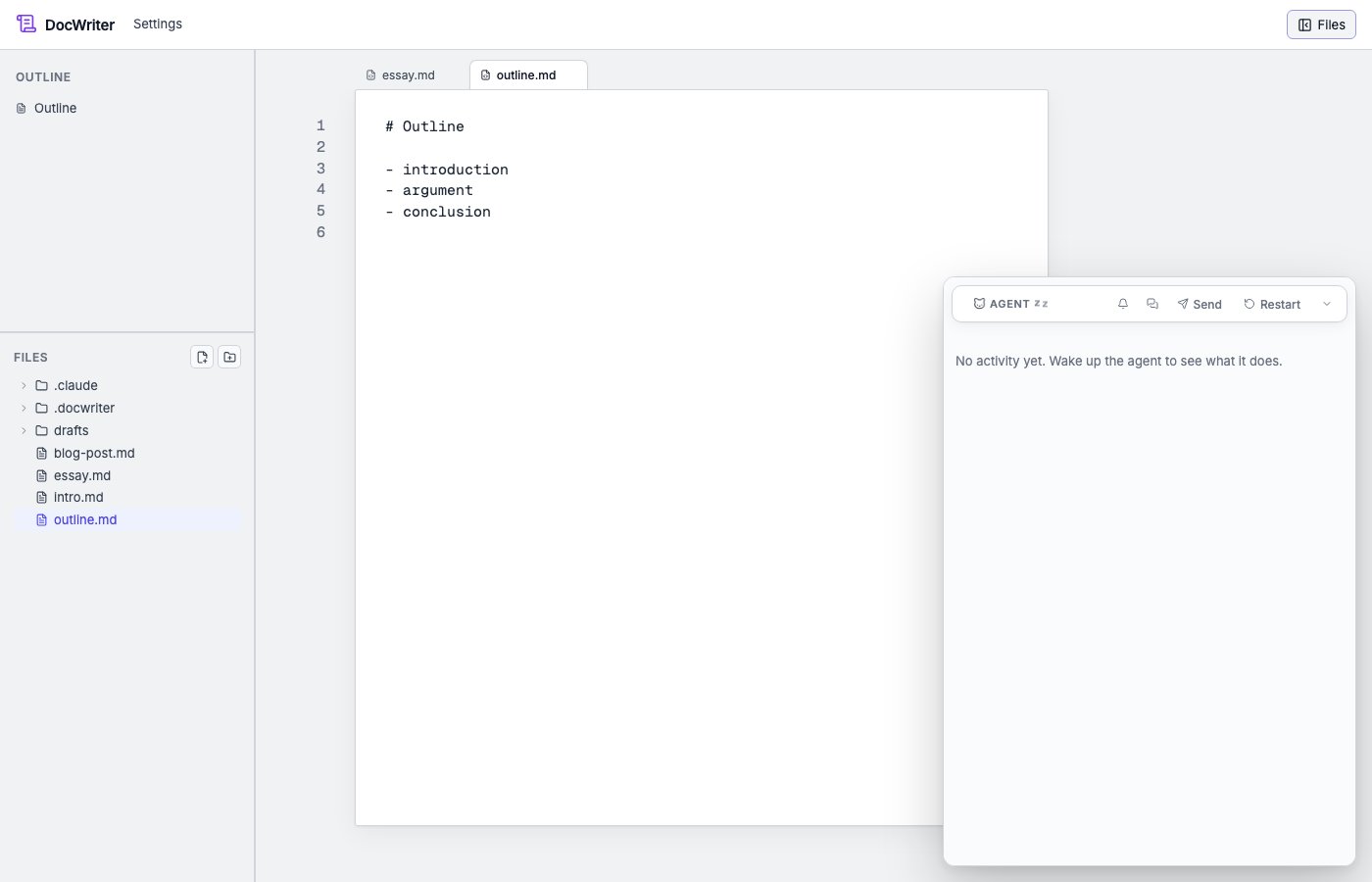Image resolution: width=1372 pixels, height=882 pixels.
Task: Click the file icon beside essay.md in the tree
Action: coord(41,475)
